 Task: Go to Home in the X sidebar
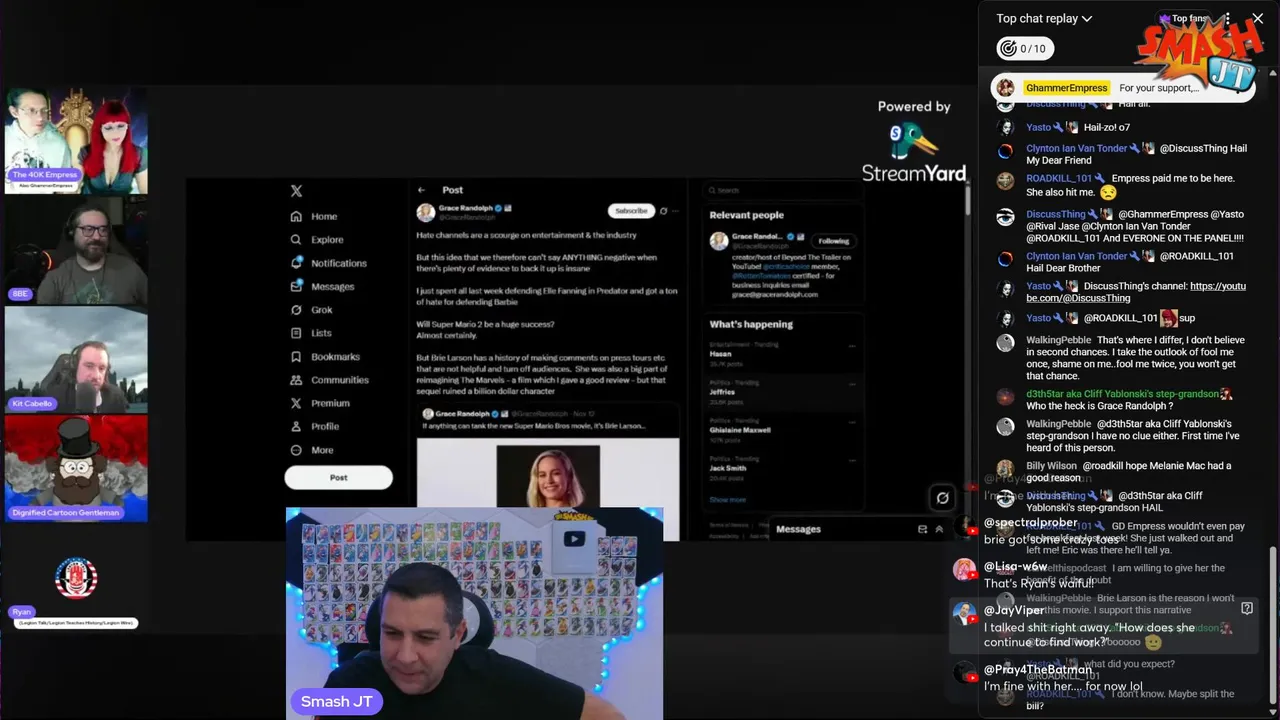click(314, 216)
